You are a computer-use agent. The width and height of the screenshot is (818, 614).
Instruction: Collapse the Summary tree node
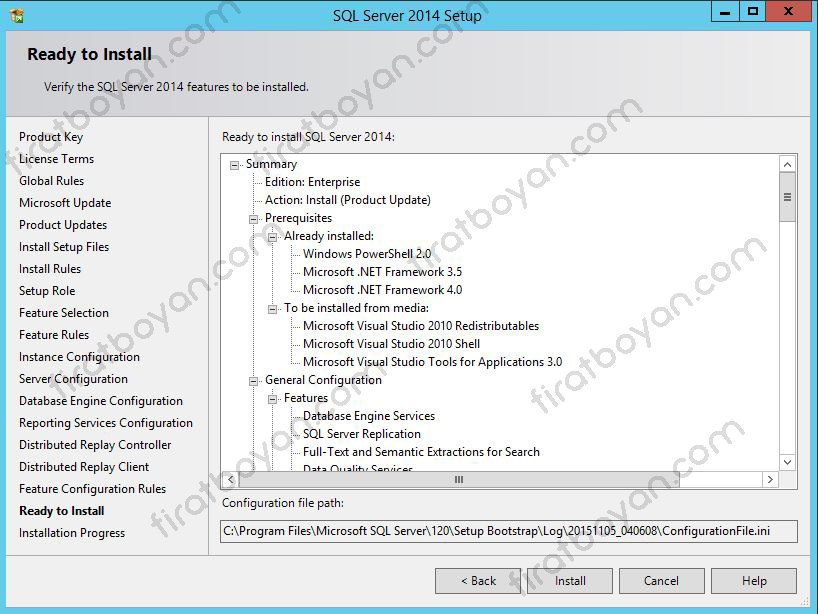click(x=234, y=165)
